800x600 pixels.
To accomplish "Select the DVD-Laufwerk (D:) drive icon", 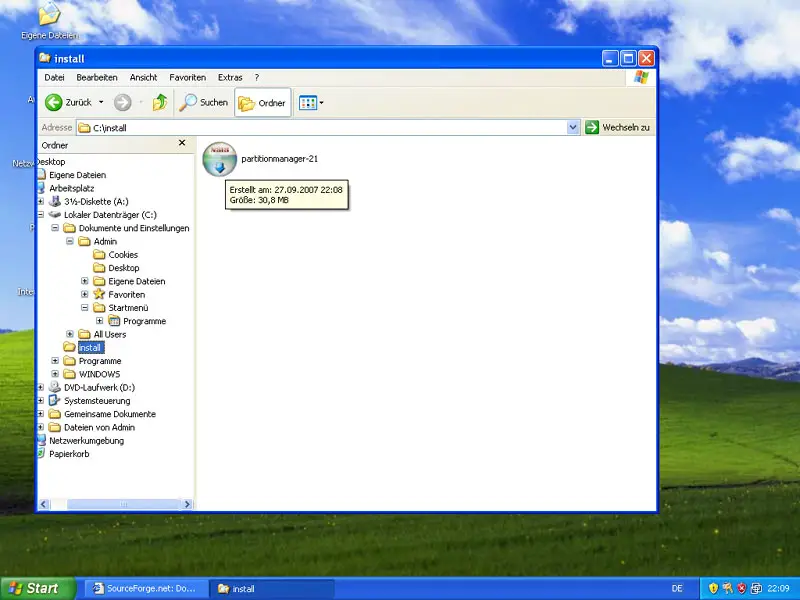I will click(x=55, y=387).
